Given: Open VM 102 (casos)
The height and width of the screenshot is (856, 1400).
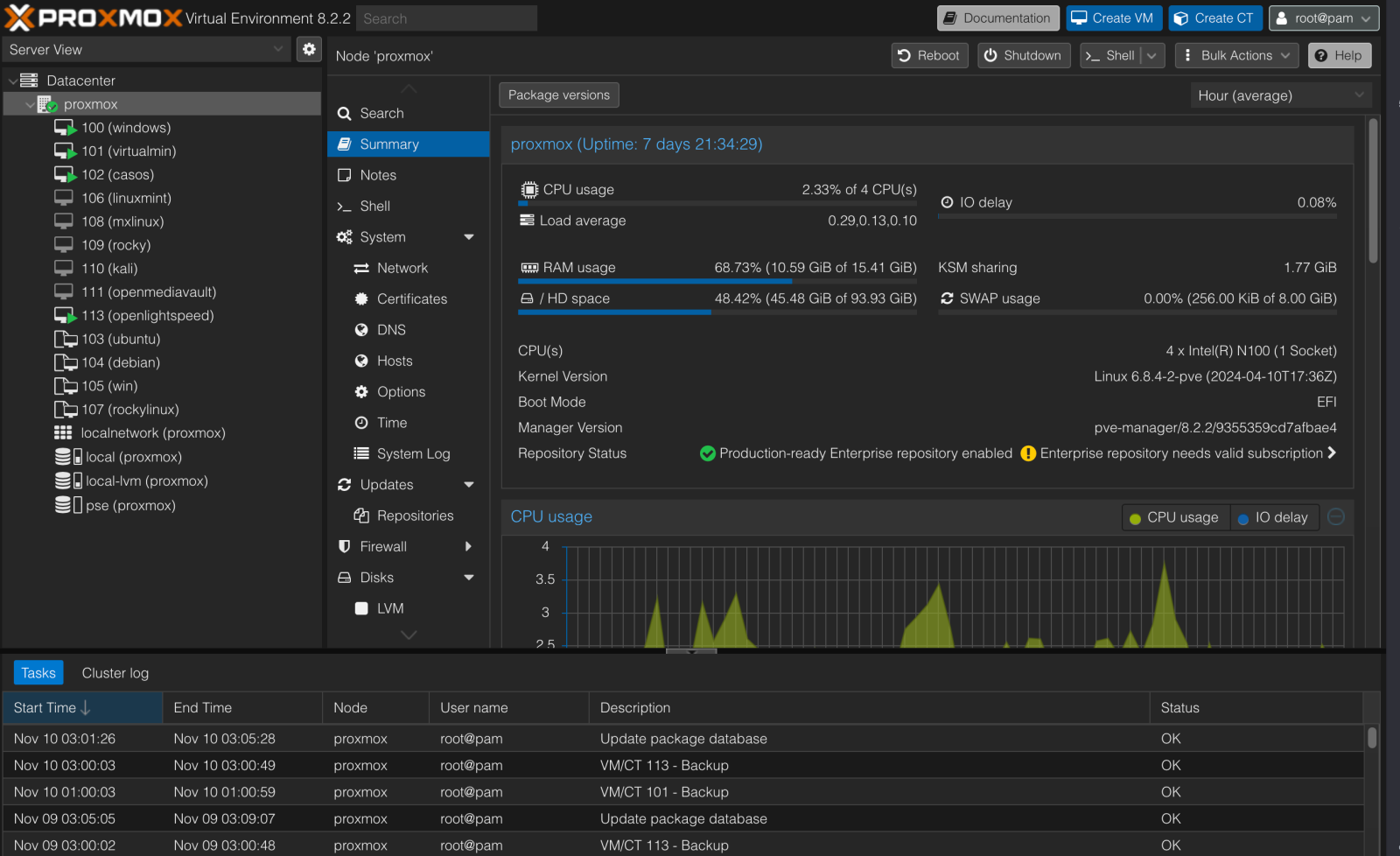Looking at the screenshot, I should 117,175.
